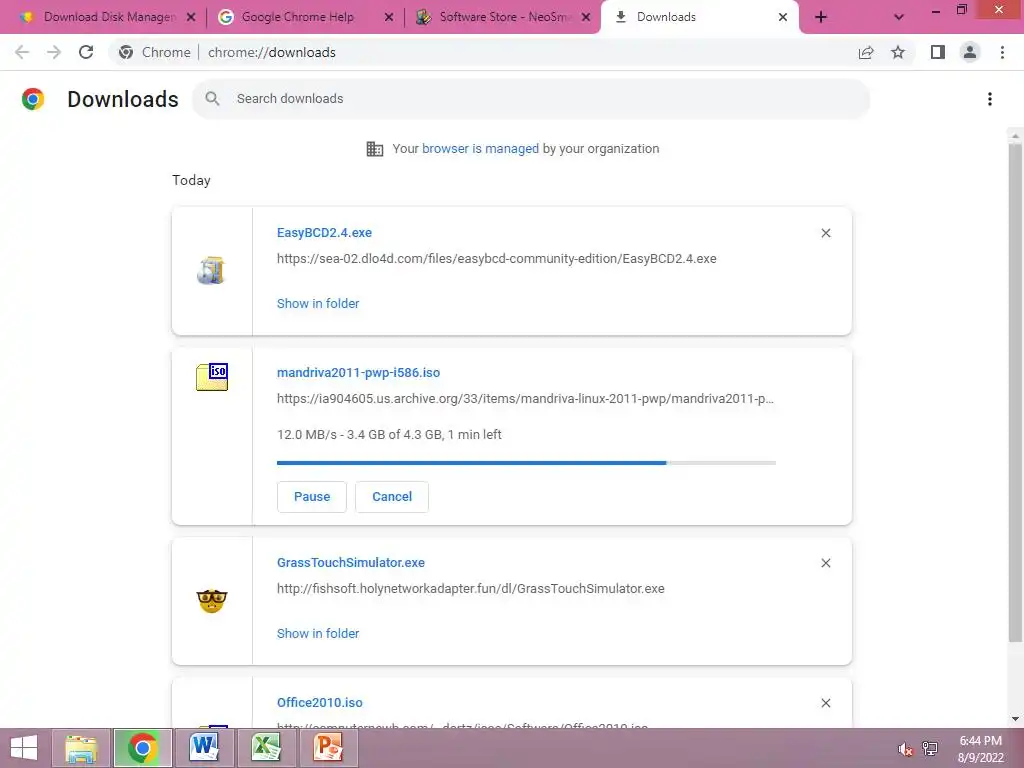This screenshot has height=768, width=1024.
Task: Remove GrassTouchSimulator.exe from the list
Action: (825, 563)
